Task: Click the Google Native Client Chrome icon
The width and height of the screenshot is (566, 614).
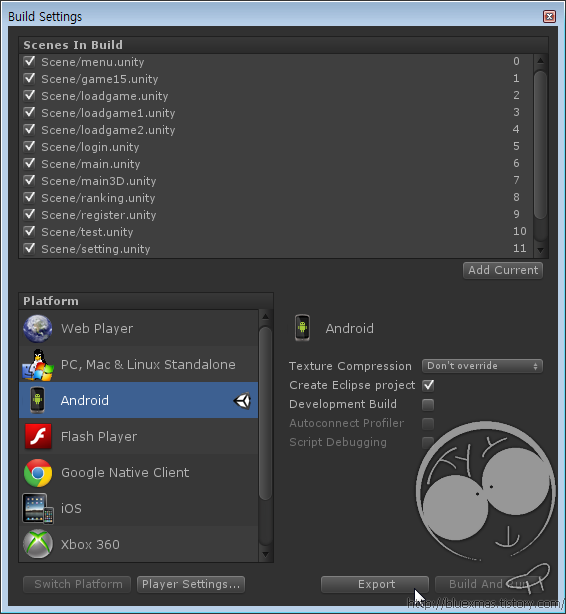Action: coord(38,473)
